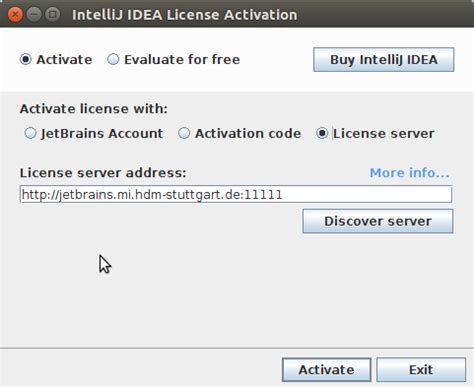Click the IntelliJ IDEA License Activation title
Image resolution: width=474 pixels, height=387 pixels.
185,15
